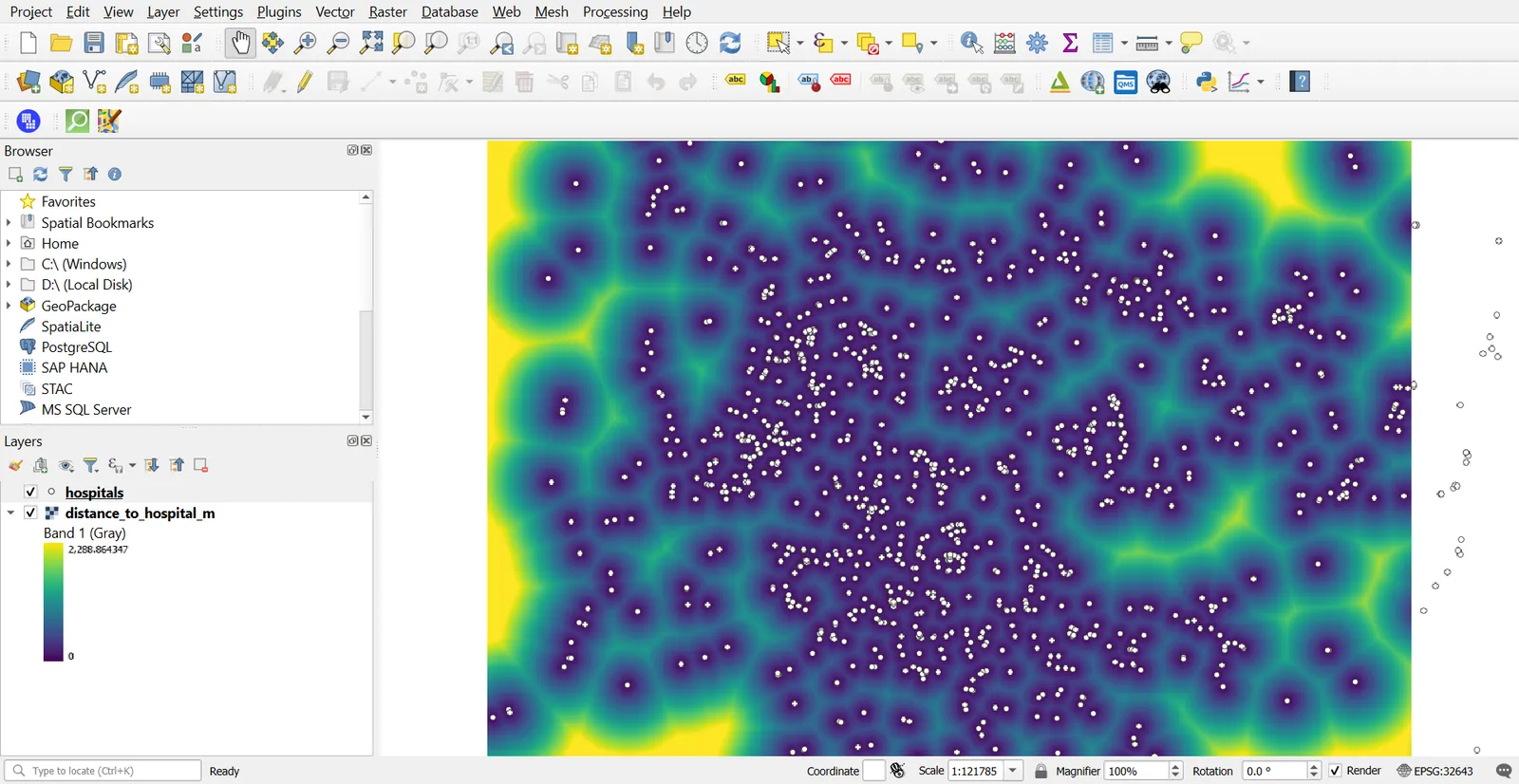Expand the GeoPackage tree node
Screen dimensions: 1519x784
[x=9, y=306]
